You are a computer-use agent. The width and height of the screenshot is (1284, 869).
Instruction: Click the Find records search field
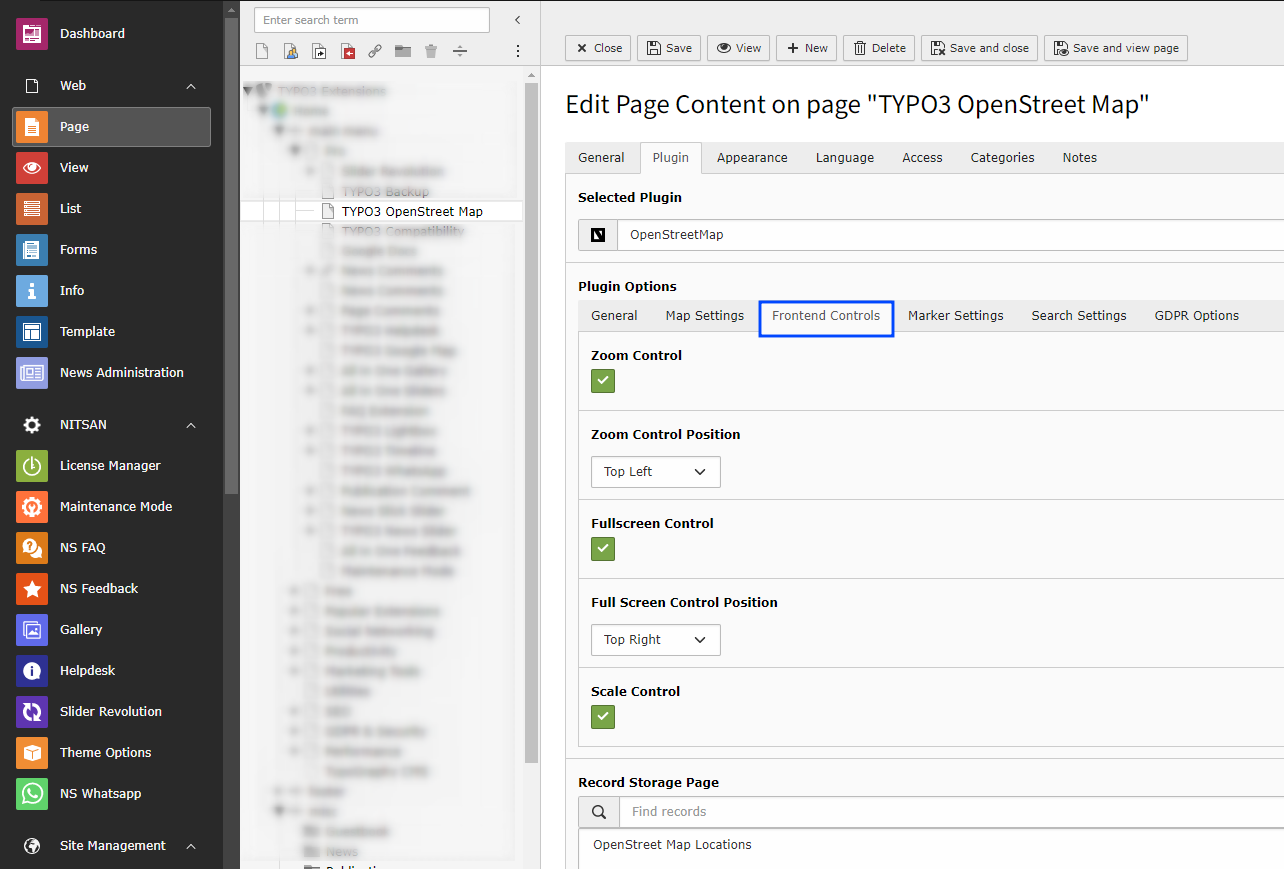tap(951, 812)
